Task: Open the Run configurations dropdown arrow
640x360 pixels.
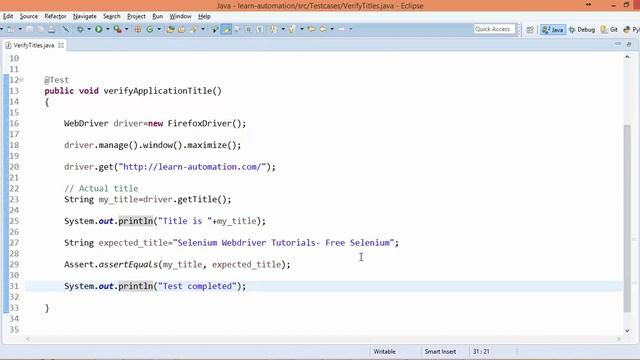Action: pyautogui.click(x=108, y=29)
